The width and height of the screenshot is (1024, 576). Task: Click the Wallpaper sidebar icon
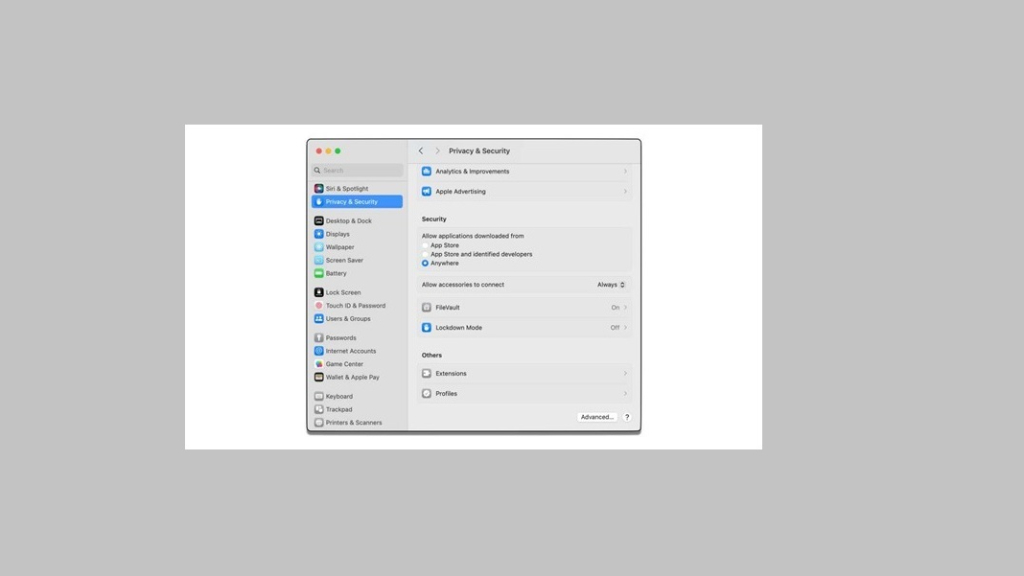(x=319, y=247)
